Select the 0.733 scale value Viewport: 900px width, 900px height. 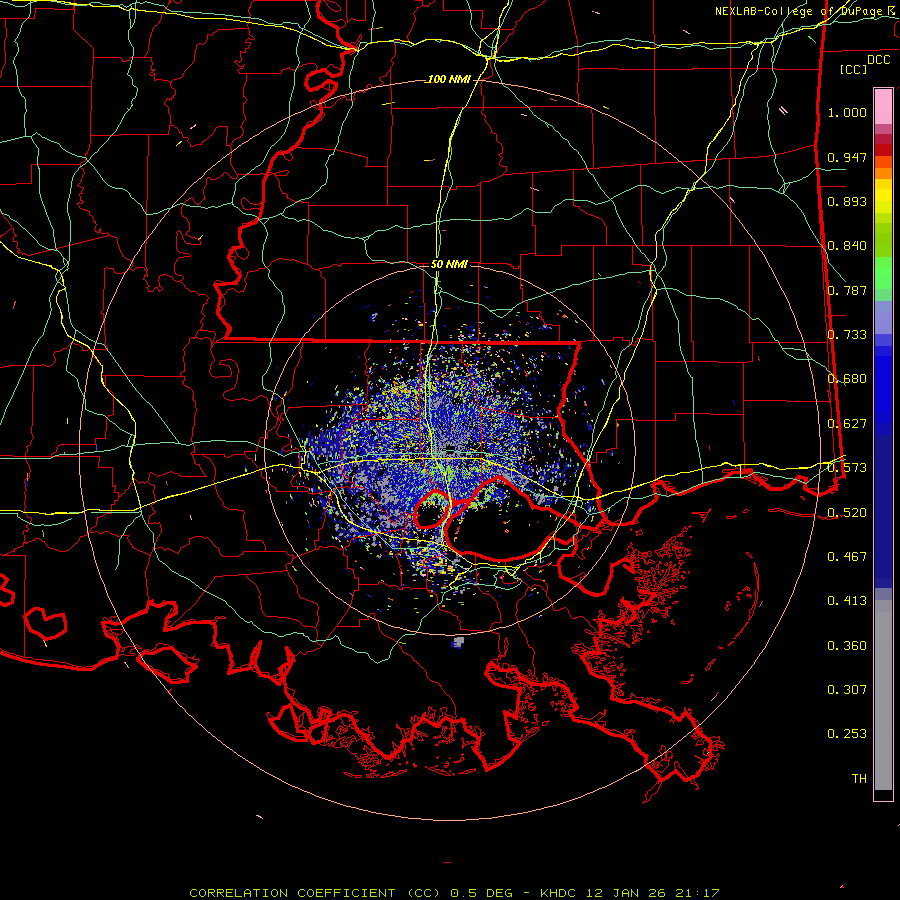pos(847,335)
